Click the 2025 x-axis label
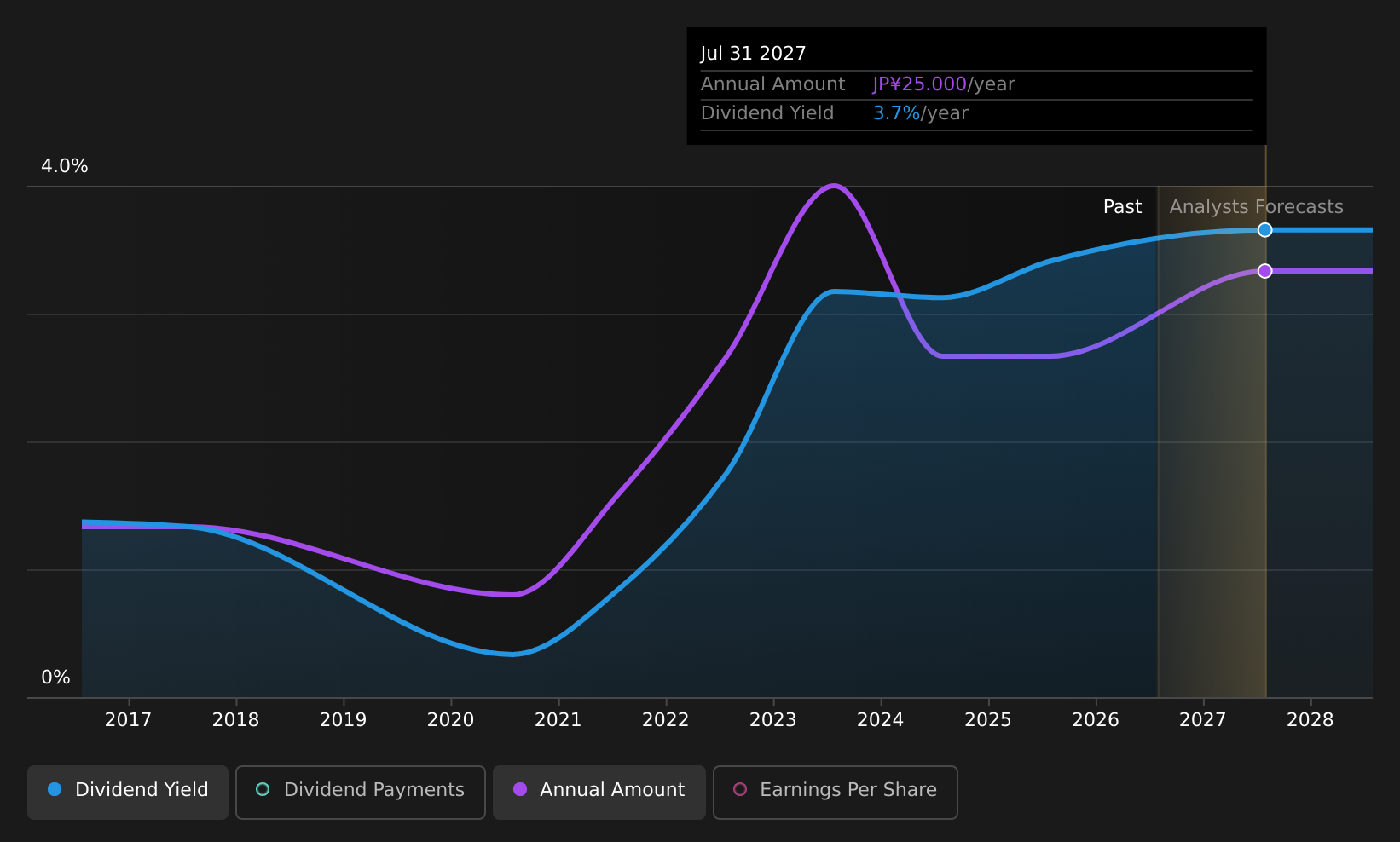1400x842 pixels. [987, 720]
